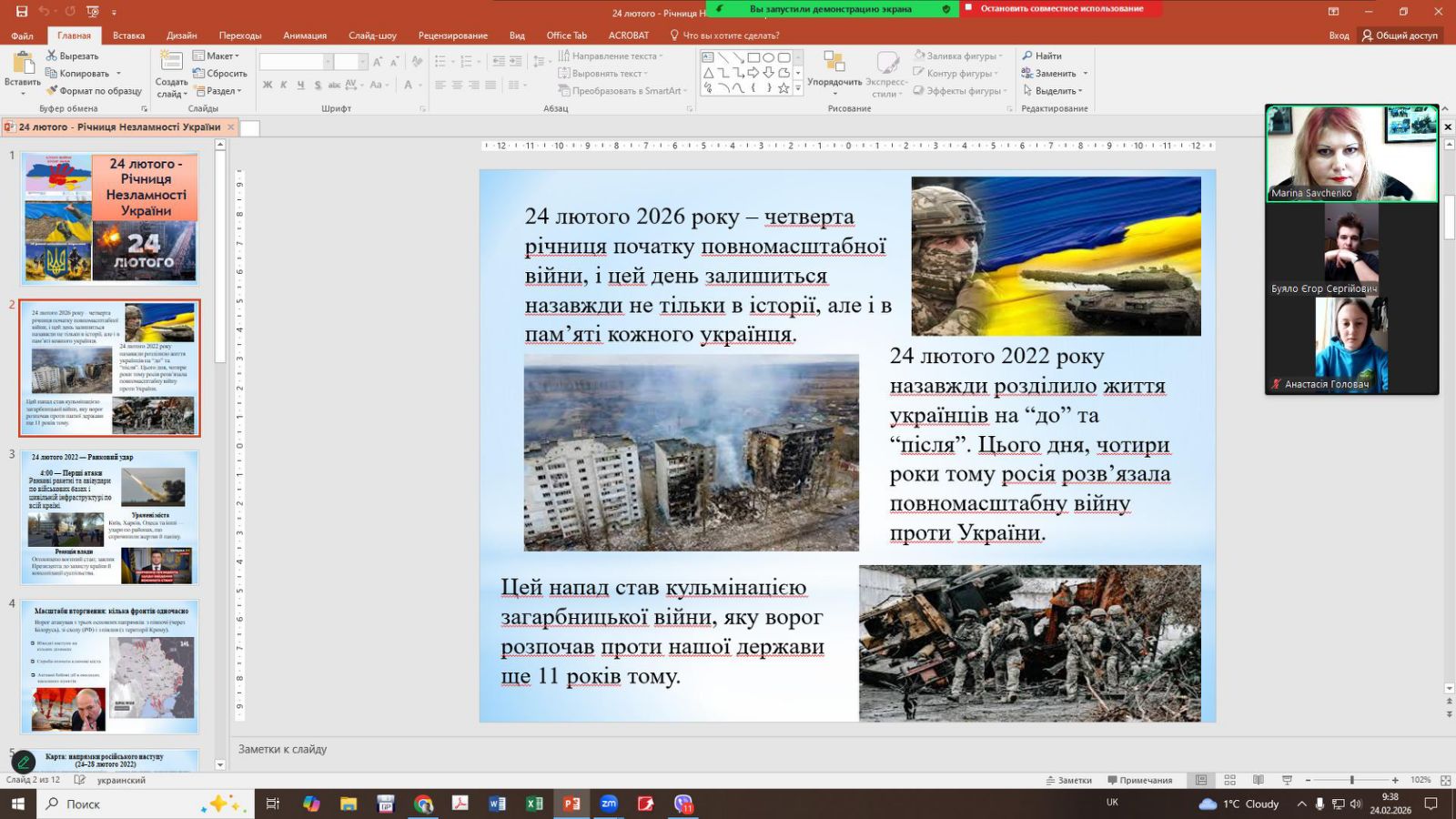Click Остановить совместное использование button
Image resolution: width=1456 pixels, height=819 pixels.
[1061, 8]
